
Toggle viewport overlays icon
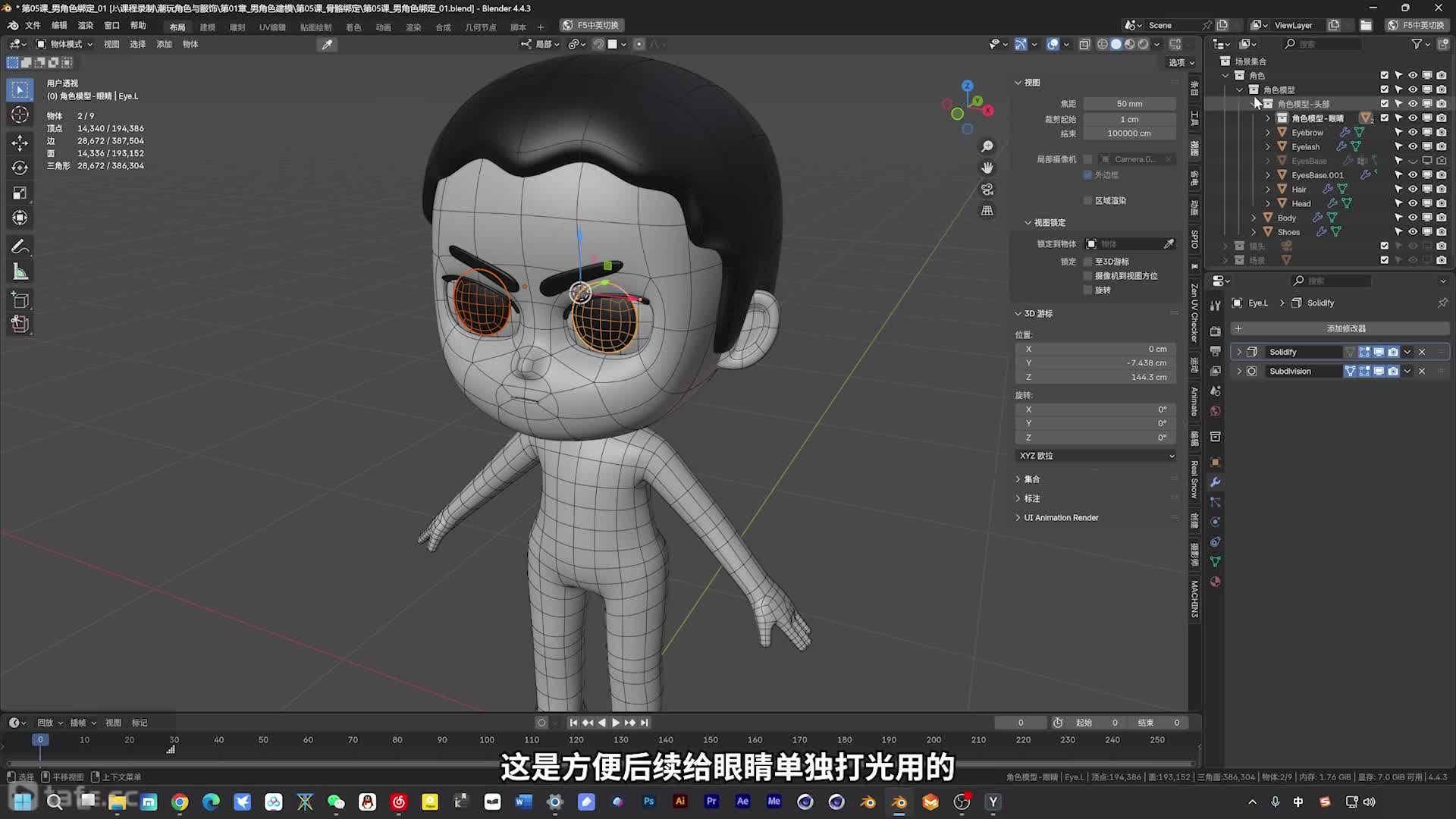[x=1053, y=45]
